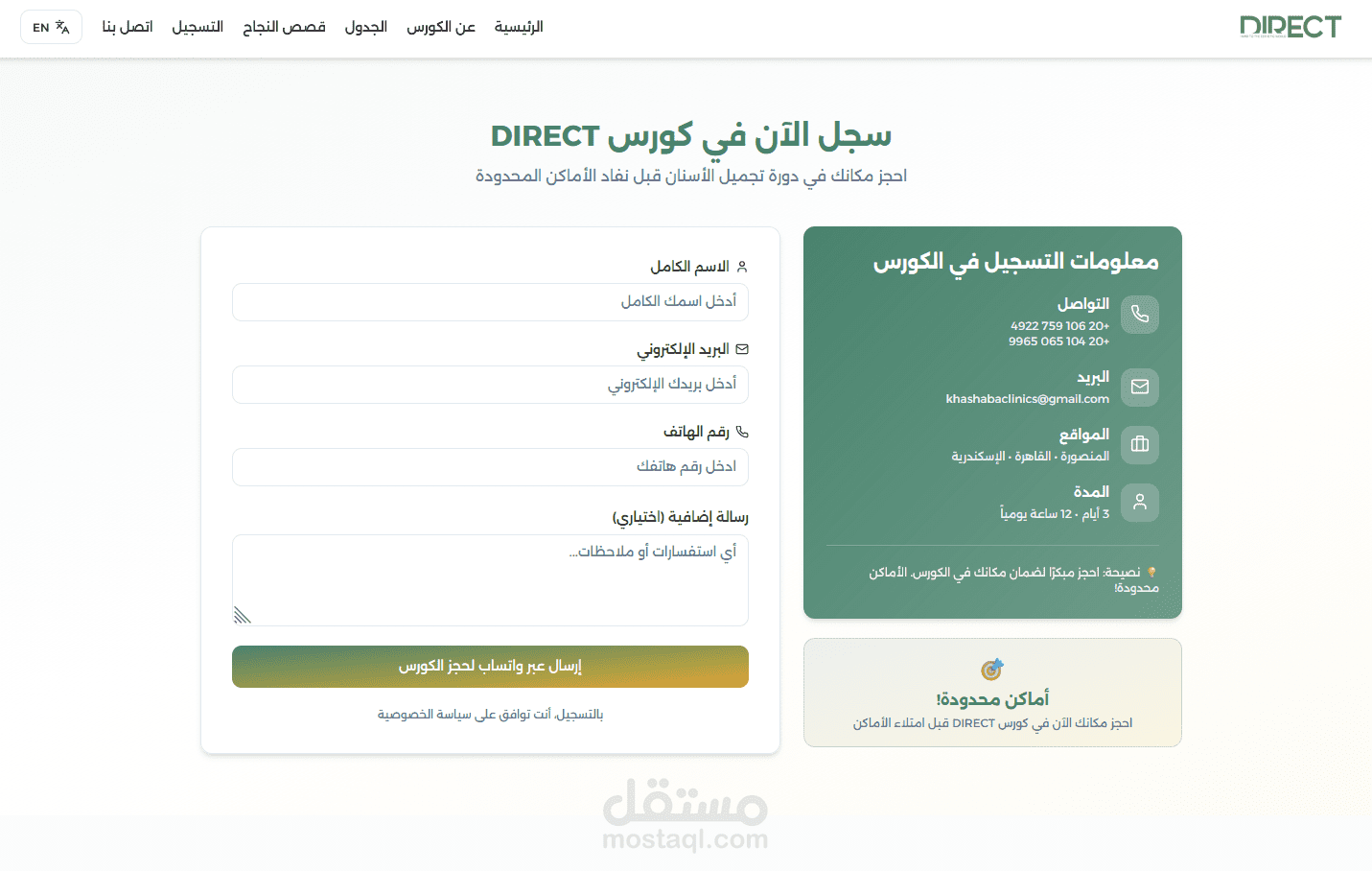This screenshot has width=1372, height=871.
Task: Click phone number 4922 759 106 20+
Action: tap(1059, 326)
